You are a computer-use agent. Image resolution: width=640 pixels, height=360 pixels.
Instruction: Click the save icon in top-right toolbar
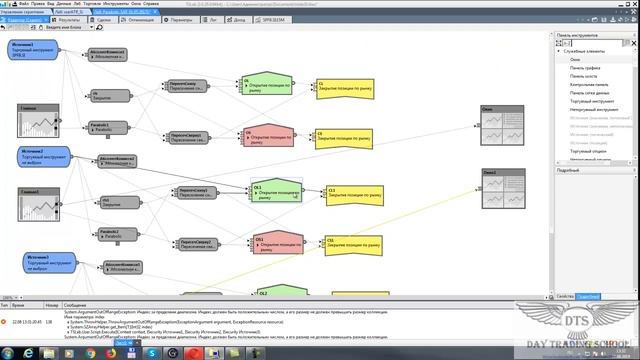point(604,19)
